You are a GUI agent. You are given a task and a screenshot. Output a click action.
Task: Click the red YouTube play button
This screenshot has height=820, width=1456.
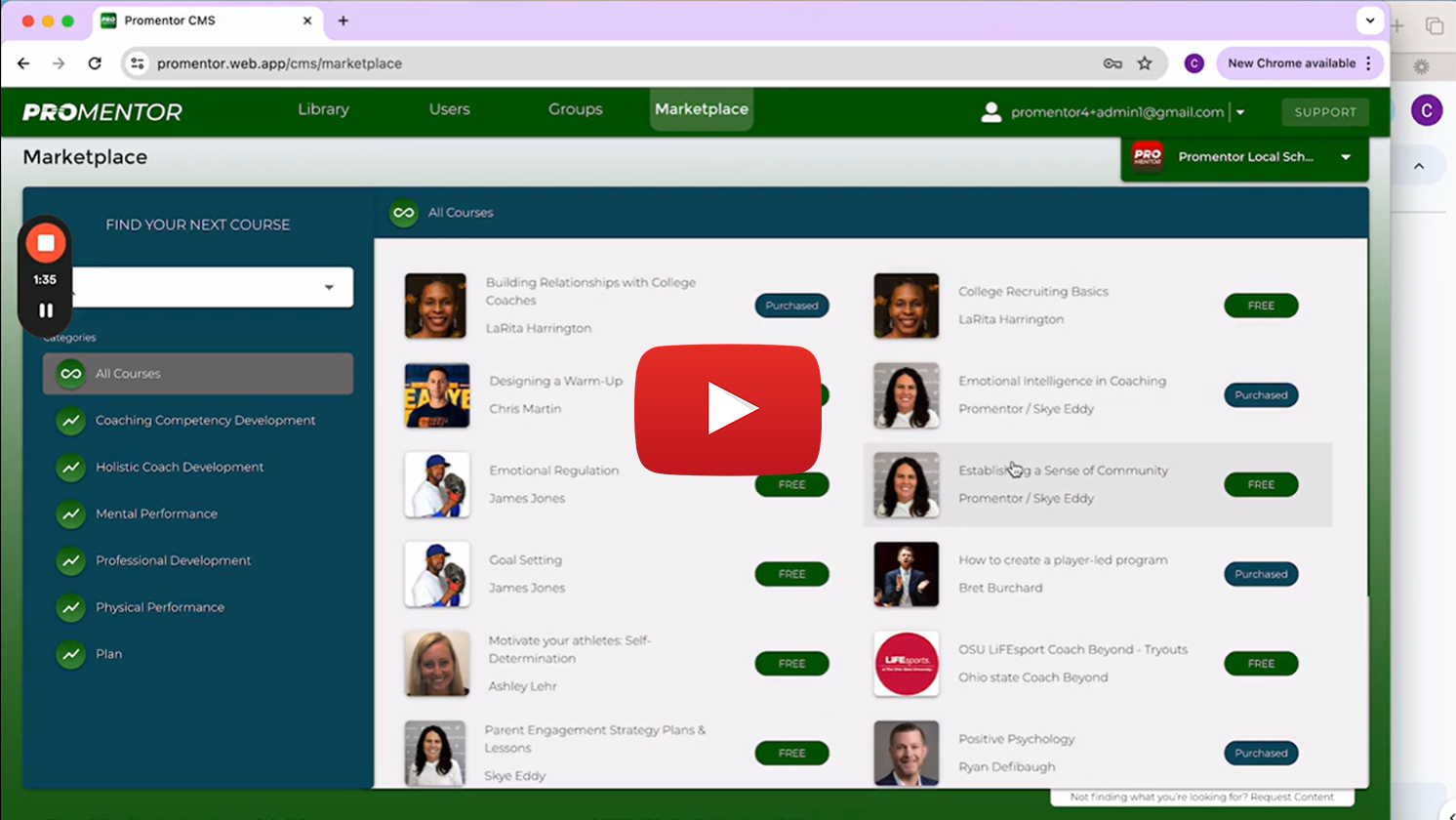tap(727, 409)
